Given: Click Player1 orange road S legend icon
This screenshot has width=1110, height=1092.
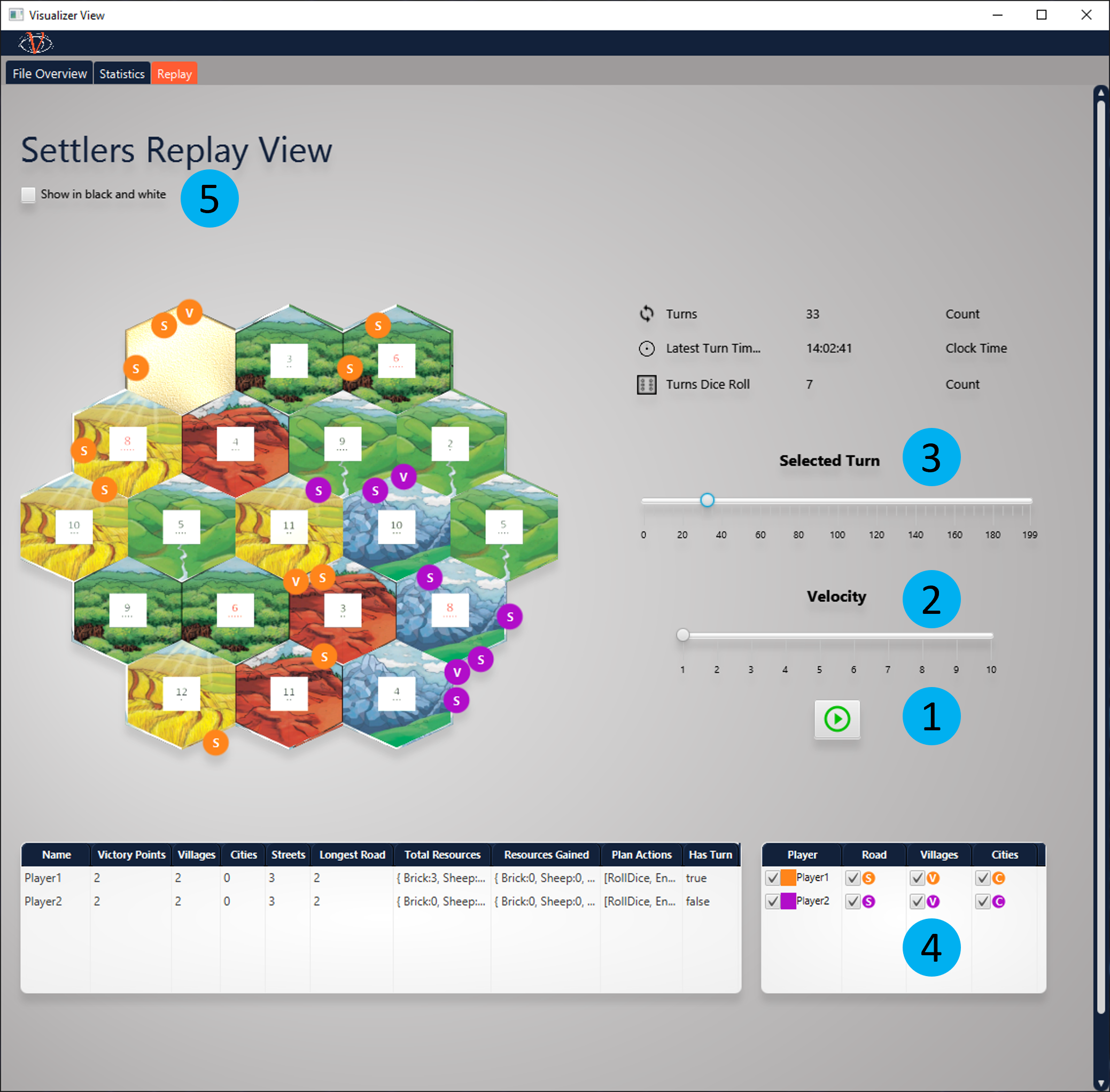Looking at the screenshot, I should [868, 877].
